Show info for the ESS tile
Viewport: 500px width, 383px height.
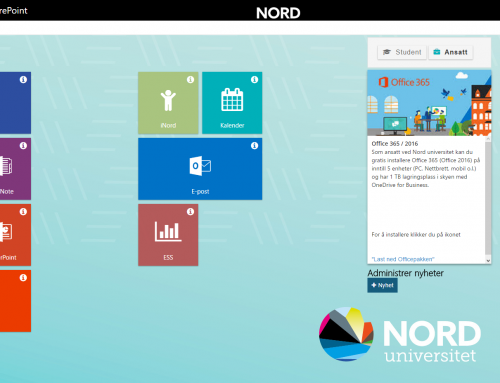click(190, 212)
